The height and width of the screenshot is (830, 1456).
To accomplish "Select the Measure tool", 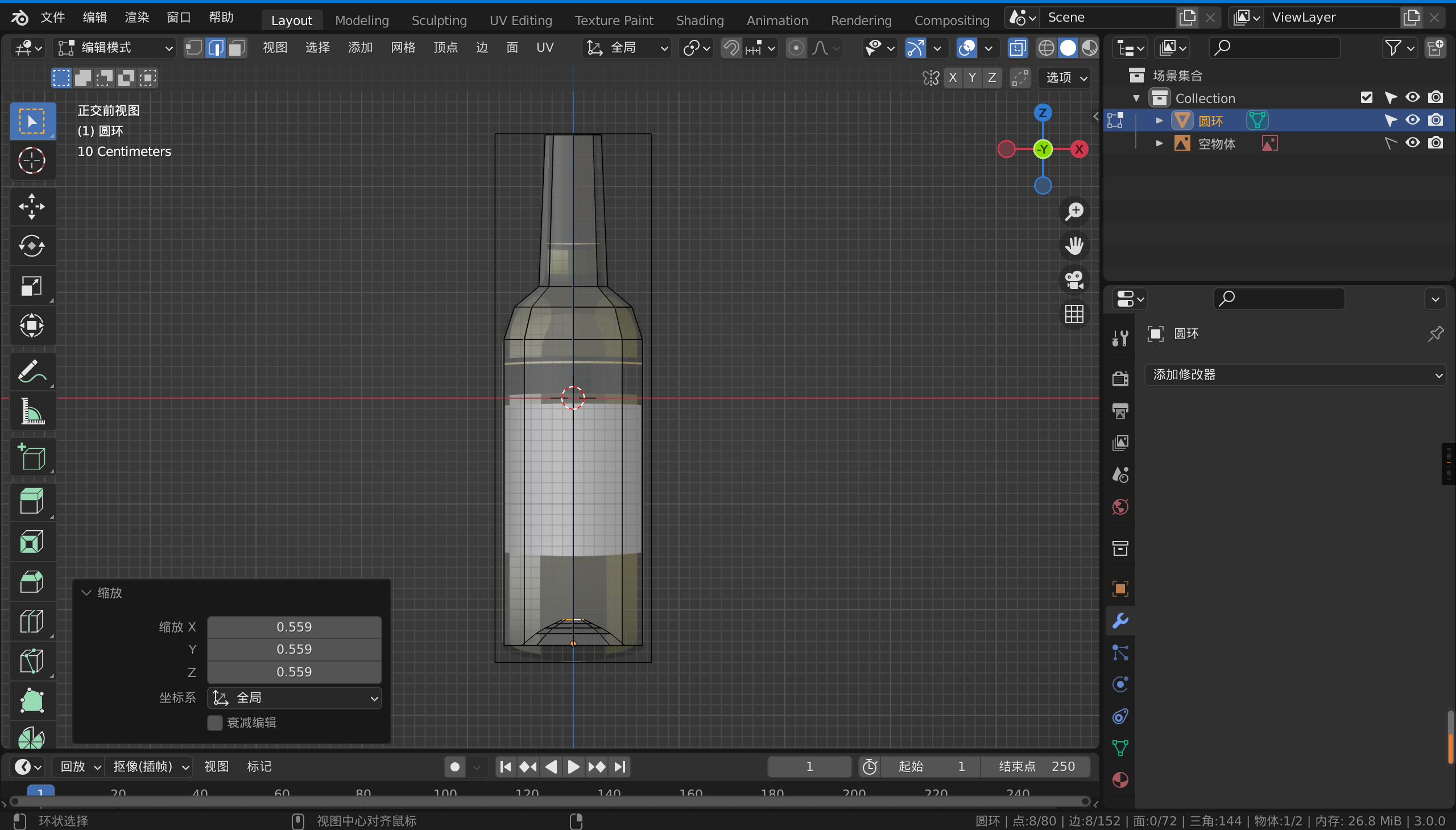I will click(x=32, y=411).
